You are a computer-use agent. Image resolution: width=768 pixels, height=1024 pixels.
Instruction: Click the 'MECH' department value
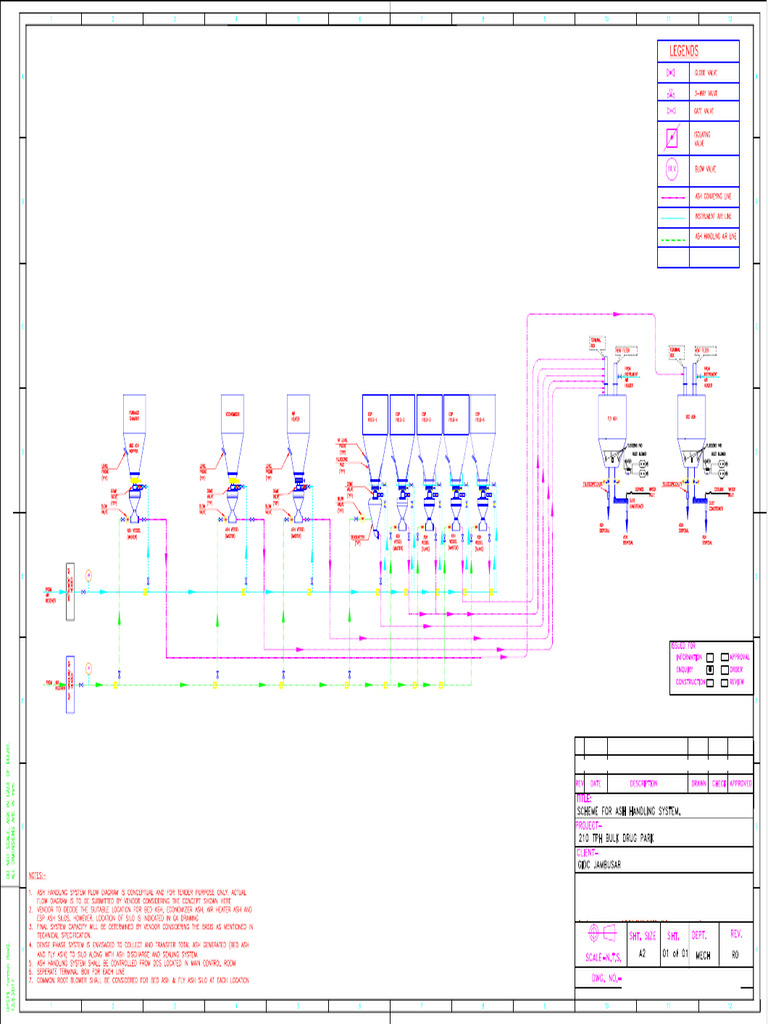[x=703, y=955]
